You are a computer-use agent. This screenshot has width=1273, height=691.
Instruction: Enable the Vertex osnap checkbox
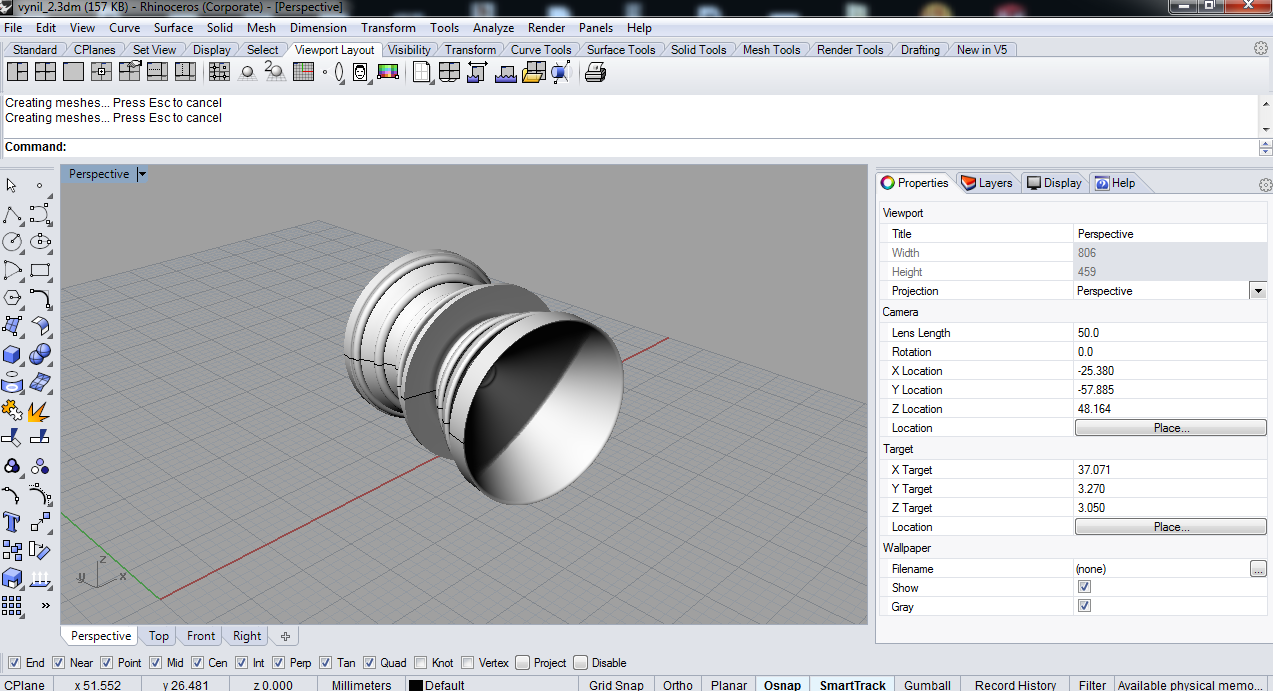click(x=467, y=662)
